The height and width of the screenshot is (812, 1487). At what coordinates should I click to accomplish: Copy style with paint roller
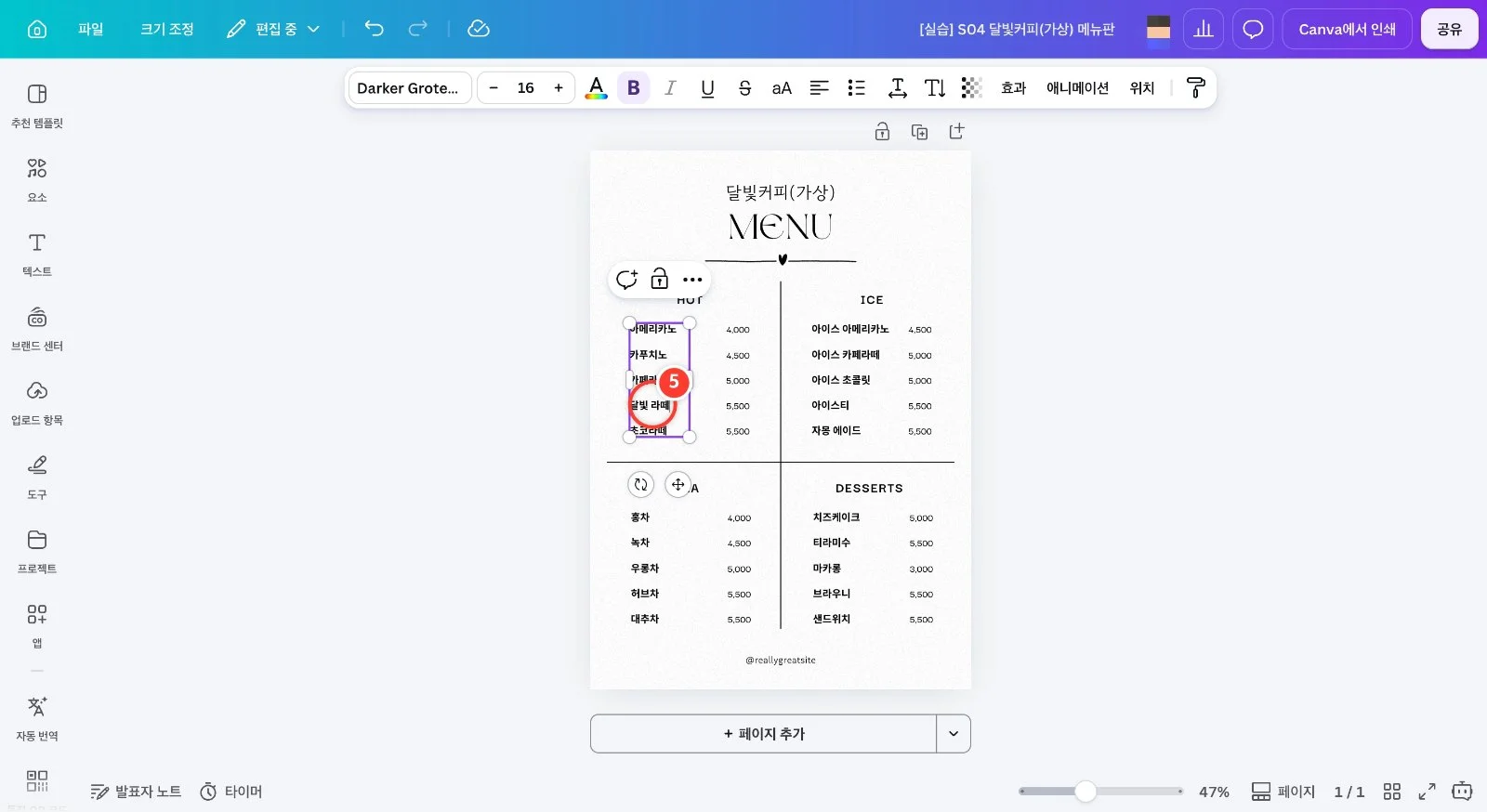click(1196, 88)
